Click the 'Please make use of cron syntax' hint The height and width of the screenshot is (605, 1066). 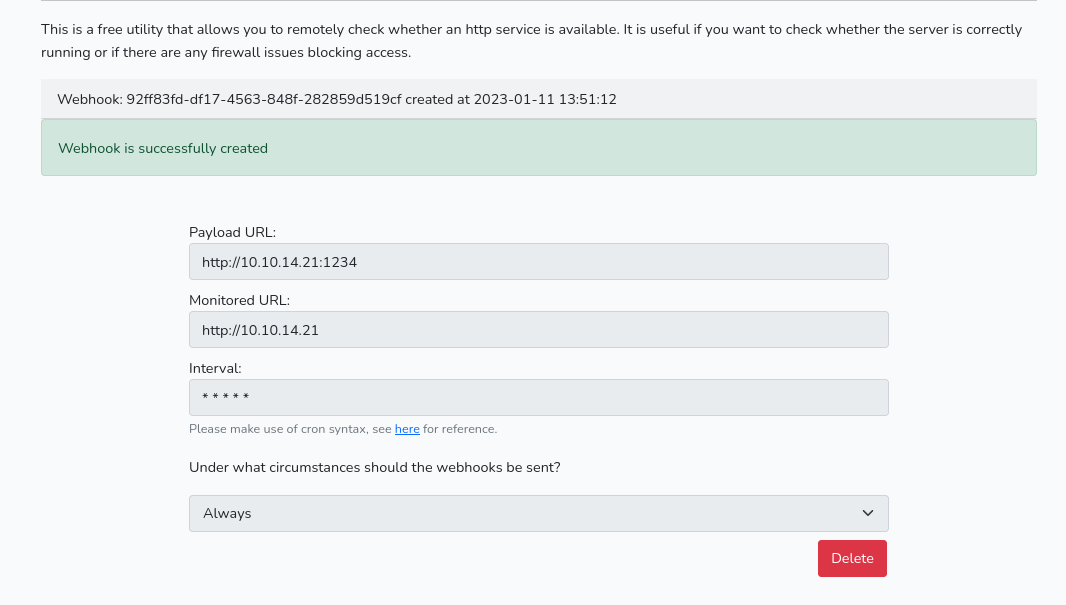pyautogui.click(x=290, y=429)
